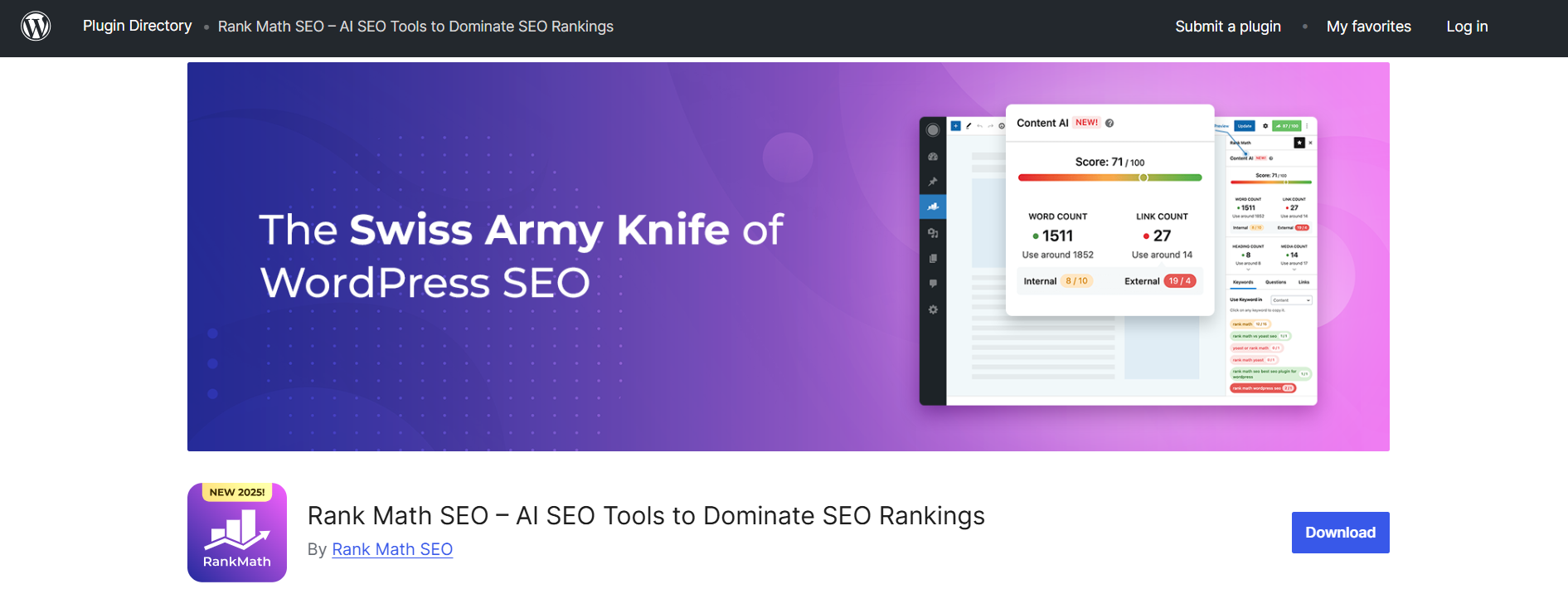Click the Internal 8/10 badge
The height and width of the screenshot is (594, 1568).
coord(1076,281)
